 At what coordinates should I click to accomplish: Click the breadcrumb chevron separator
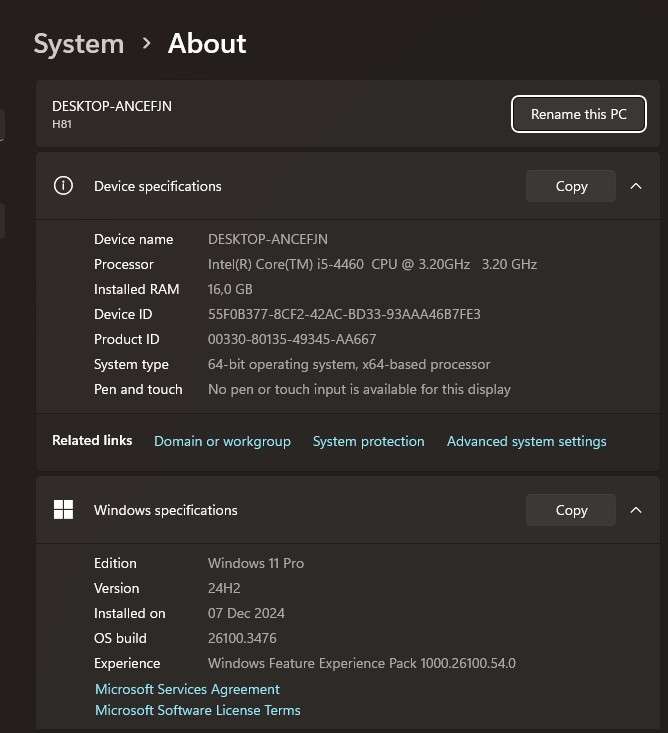point(146,43)
